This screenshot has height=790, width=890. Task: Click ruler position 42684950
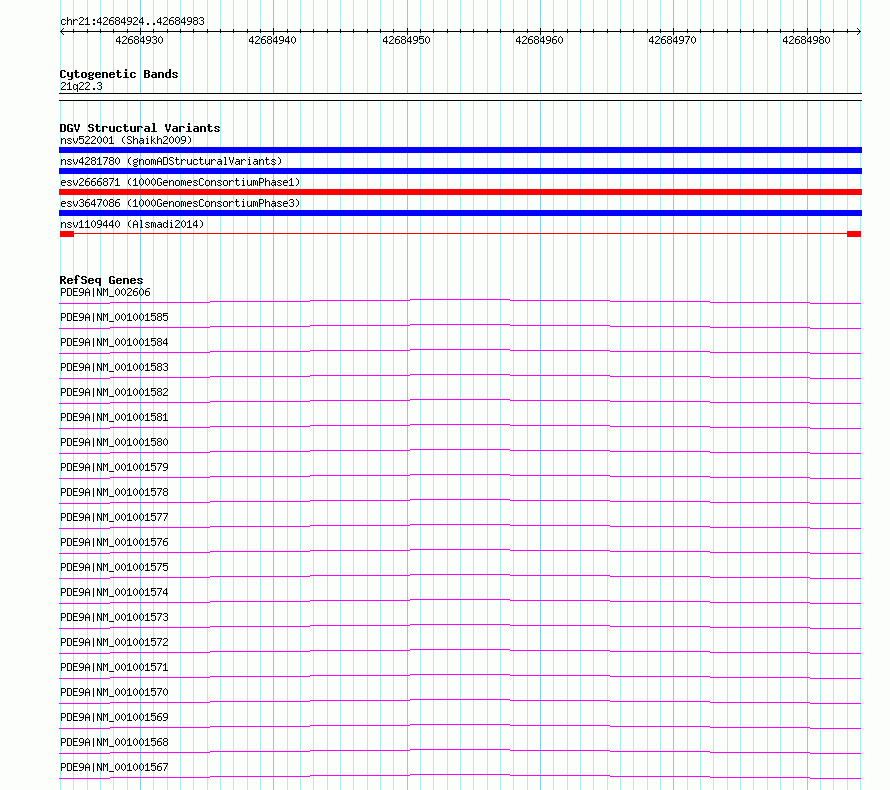(x=406, y=40)
